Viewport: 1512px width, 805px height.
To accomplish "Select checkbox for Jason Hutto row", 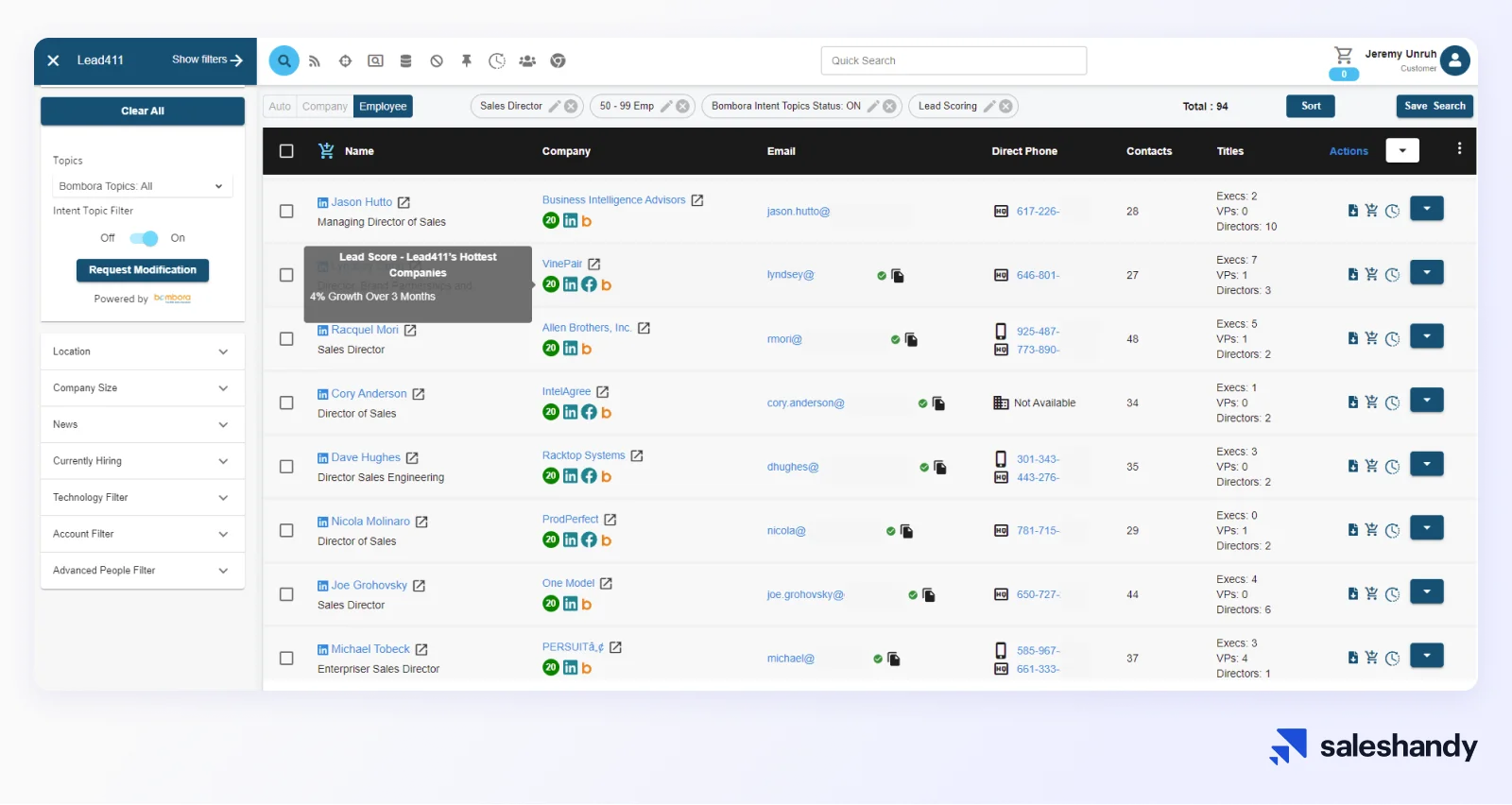I will (x=286, y=212).
